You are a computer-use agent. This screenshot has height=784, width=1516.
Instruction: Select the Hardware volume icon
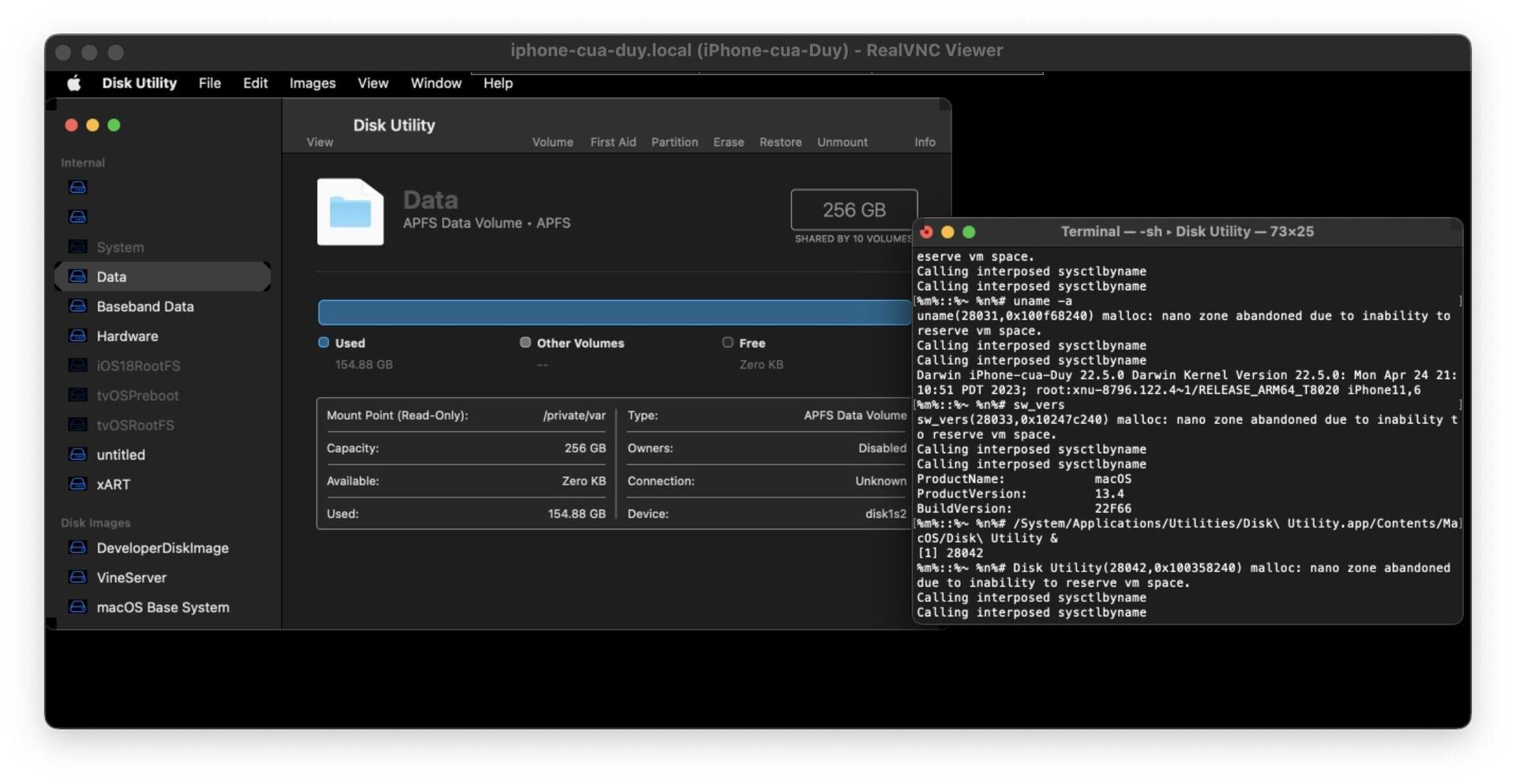click(x=77, y=336)
